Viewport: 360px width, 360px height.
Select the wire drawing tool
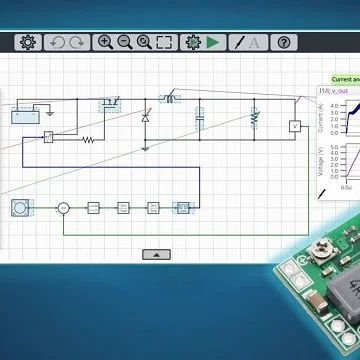tap(240, 43)
